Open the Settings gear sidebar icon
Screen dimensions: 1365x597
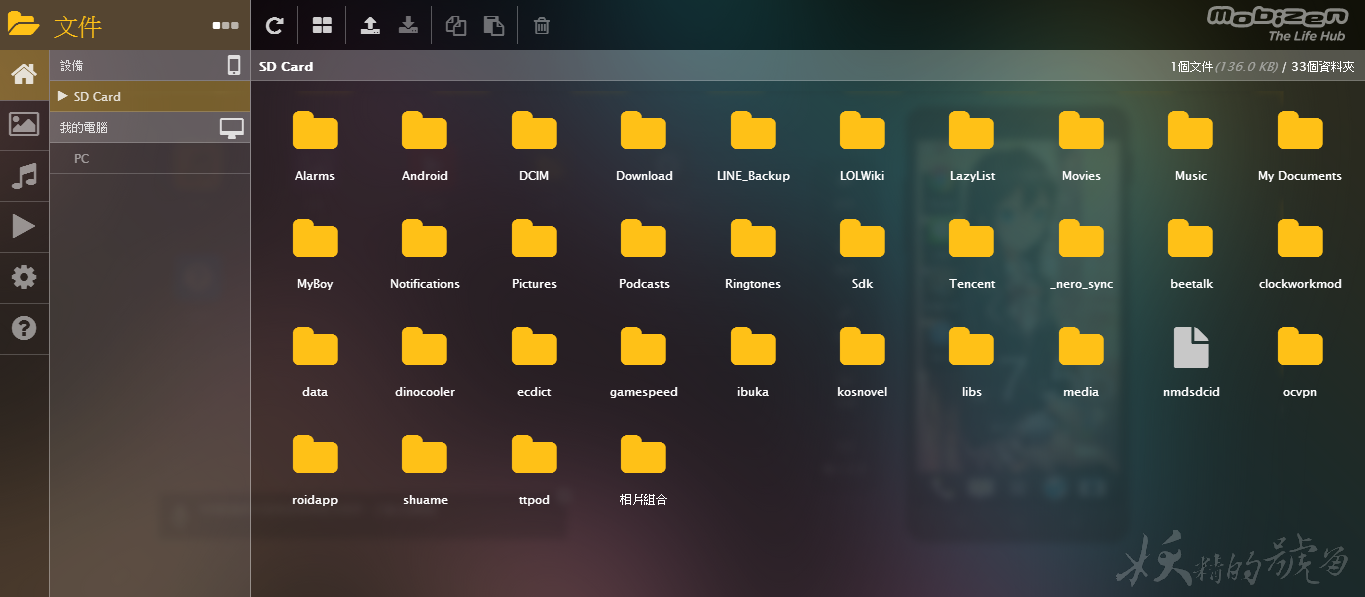click(x=24, y=277)
